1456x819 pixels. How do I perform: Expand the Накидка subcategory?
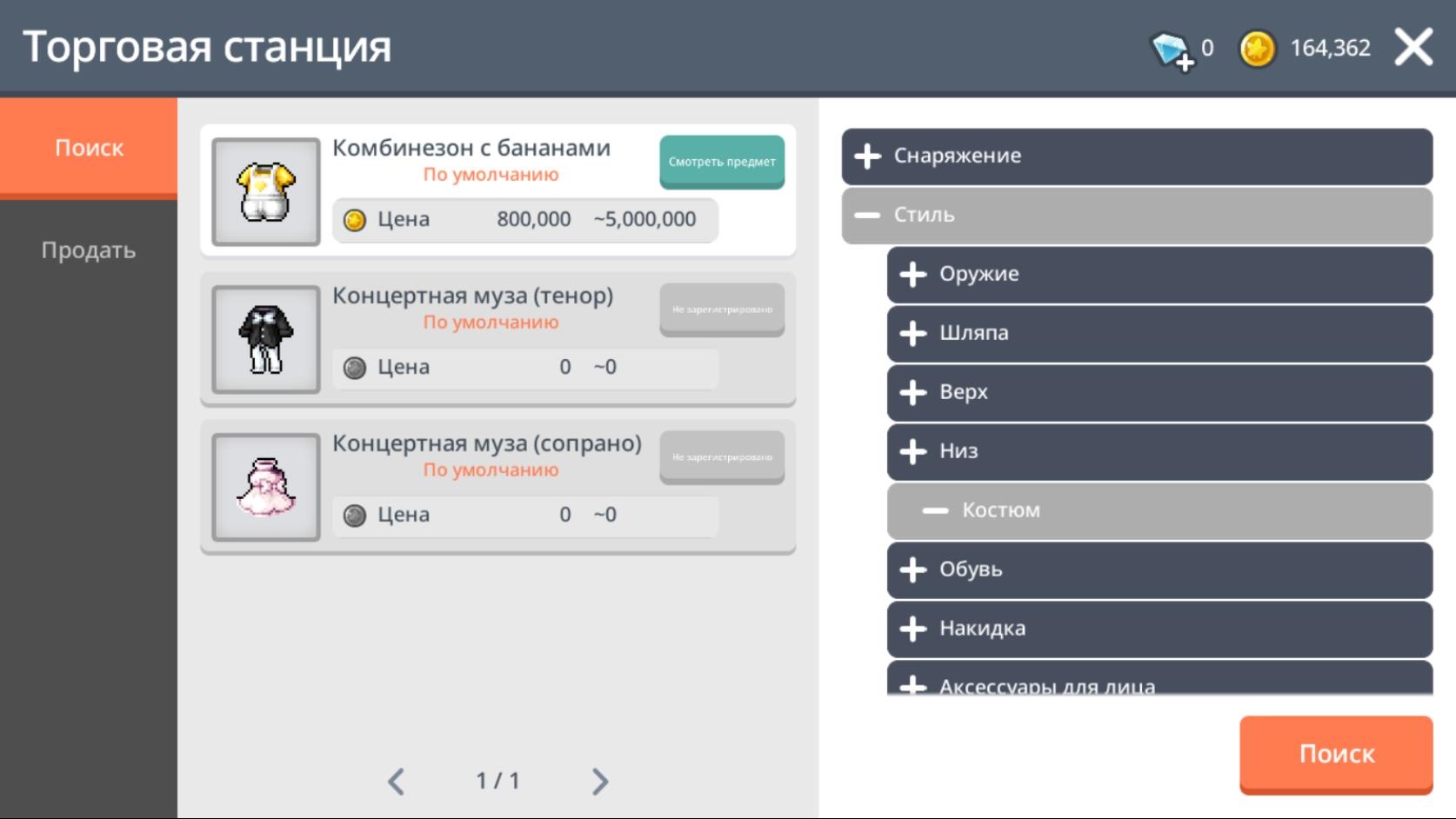click(1159, 629)
